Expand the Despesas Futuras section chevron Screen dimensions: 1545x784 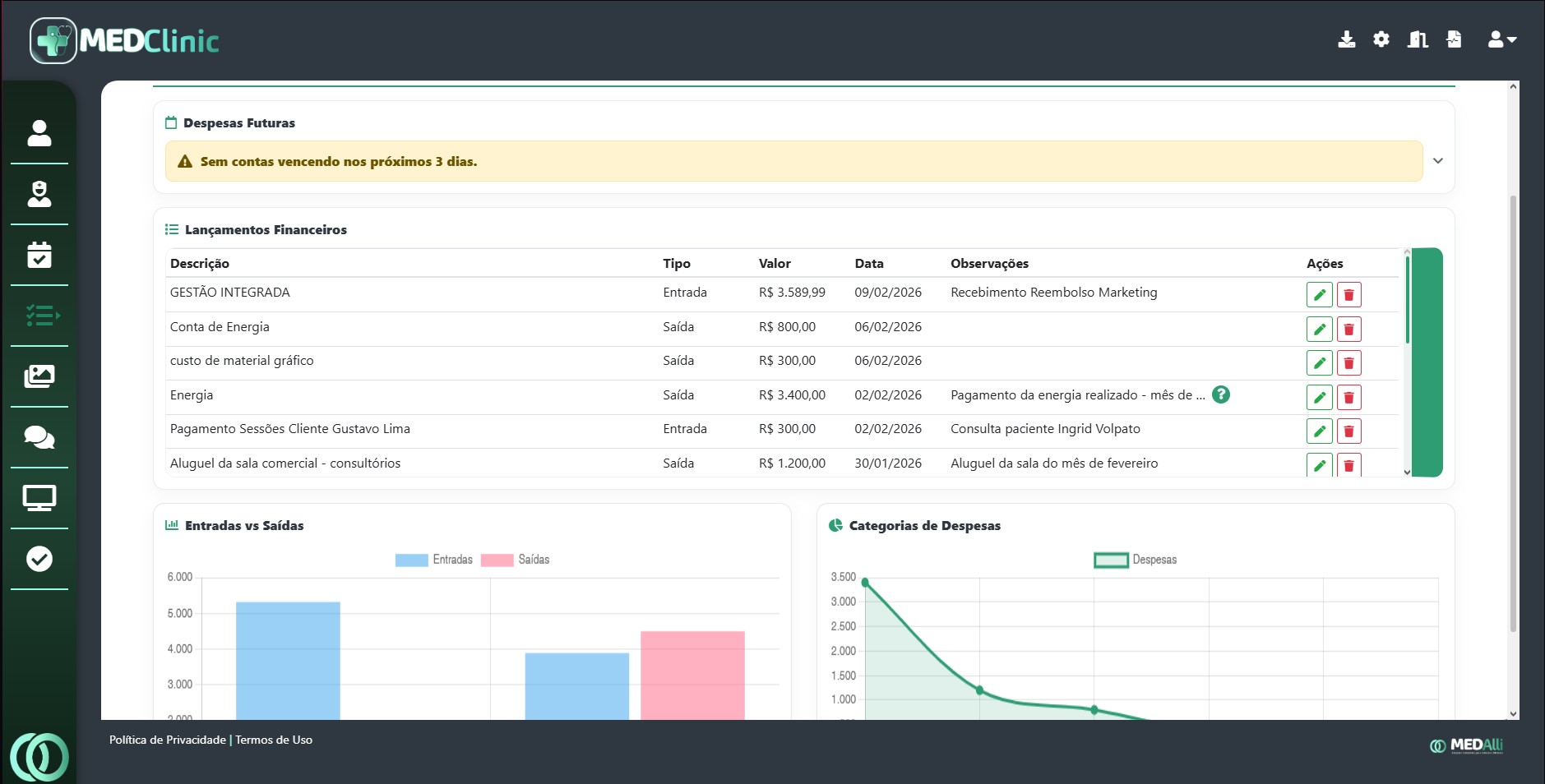coord(1437,161)
